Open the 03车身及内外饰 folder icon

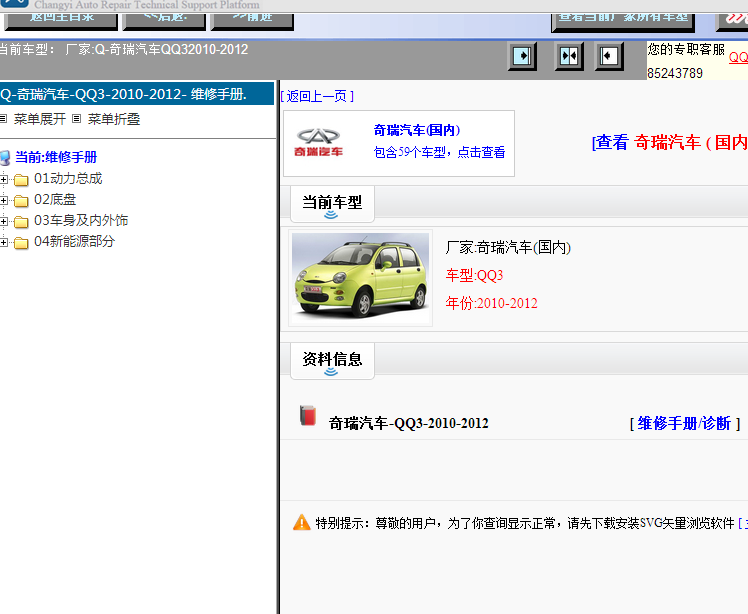click(21, 222)
